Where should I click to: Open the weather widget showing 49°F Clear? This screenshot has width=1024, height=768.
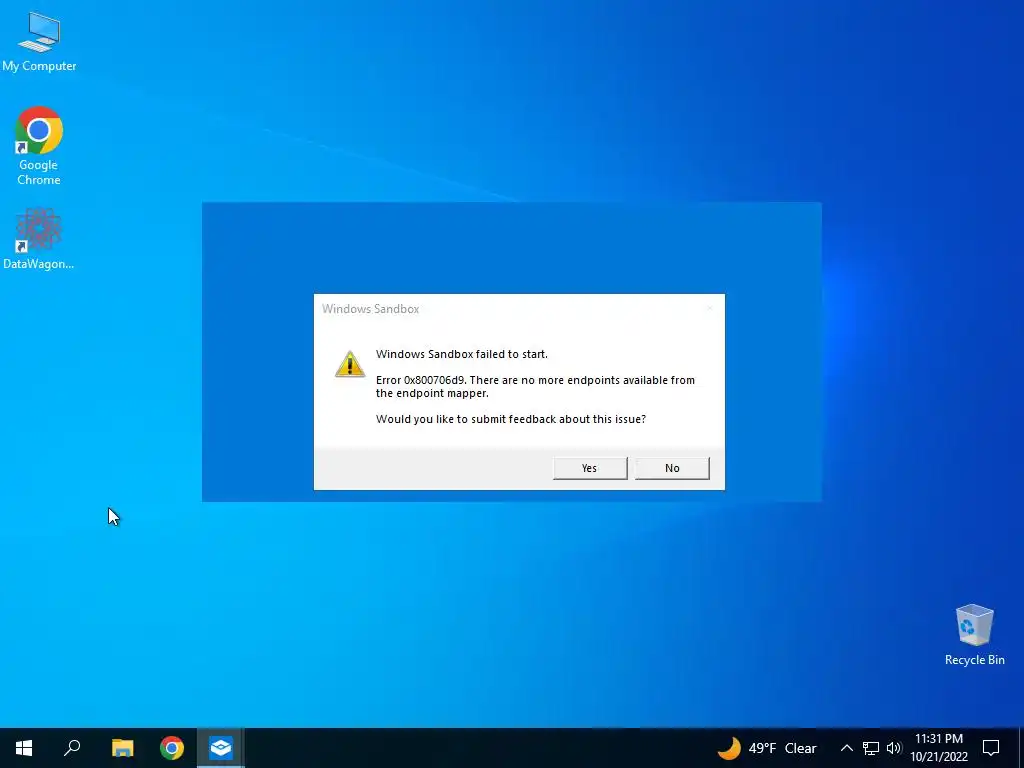pyautogui.click(x=767, y=748)
